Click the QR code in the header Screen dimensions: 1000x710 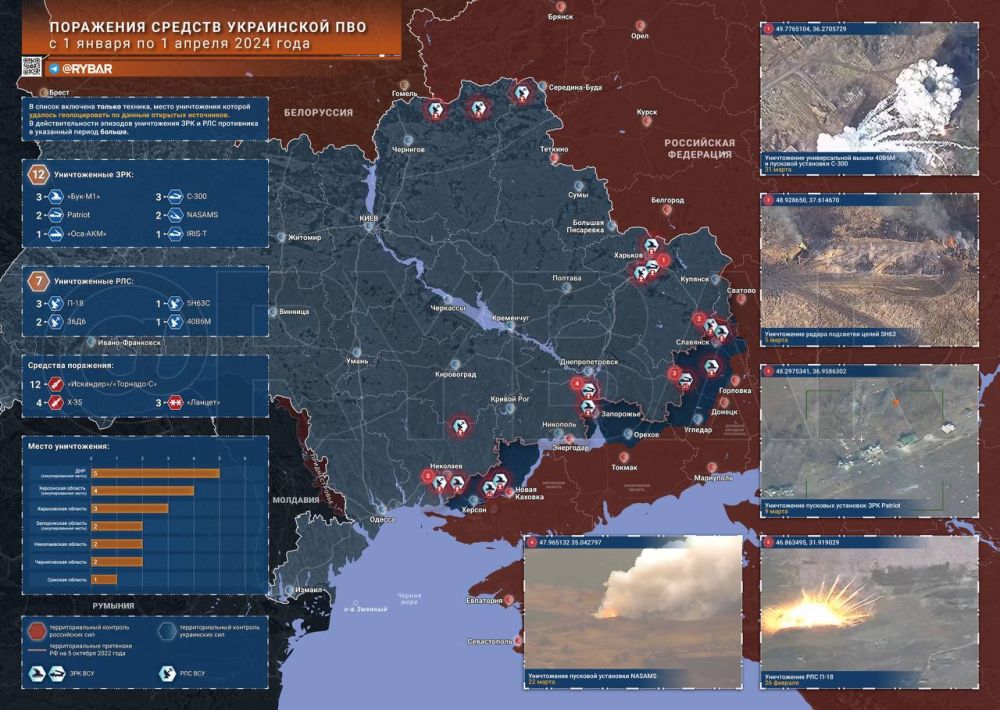31,68
